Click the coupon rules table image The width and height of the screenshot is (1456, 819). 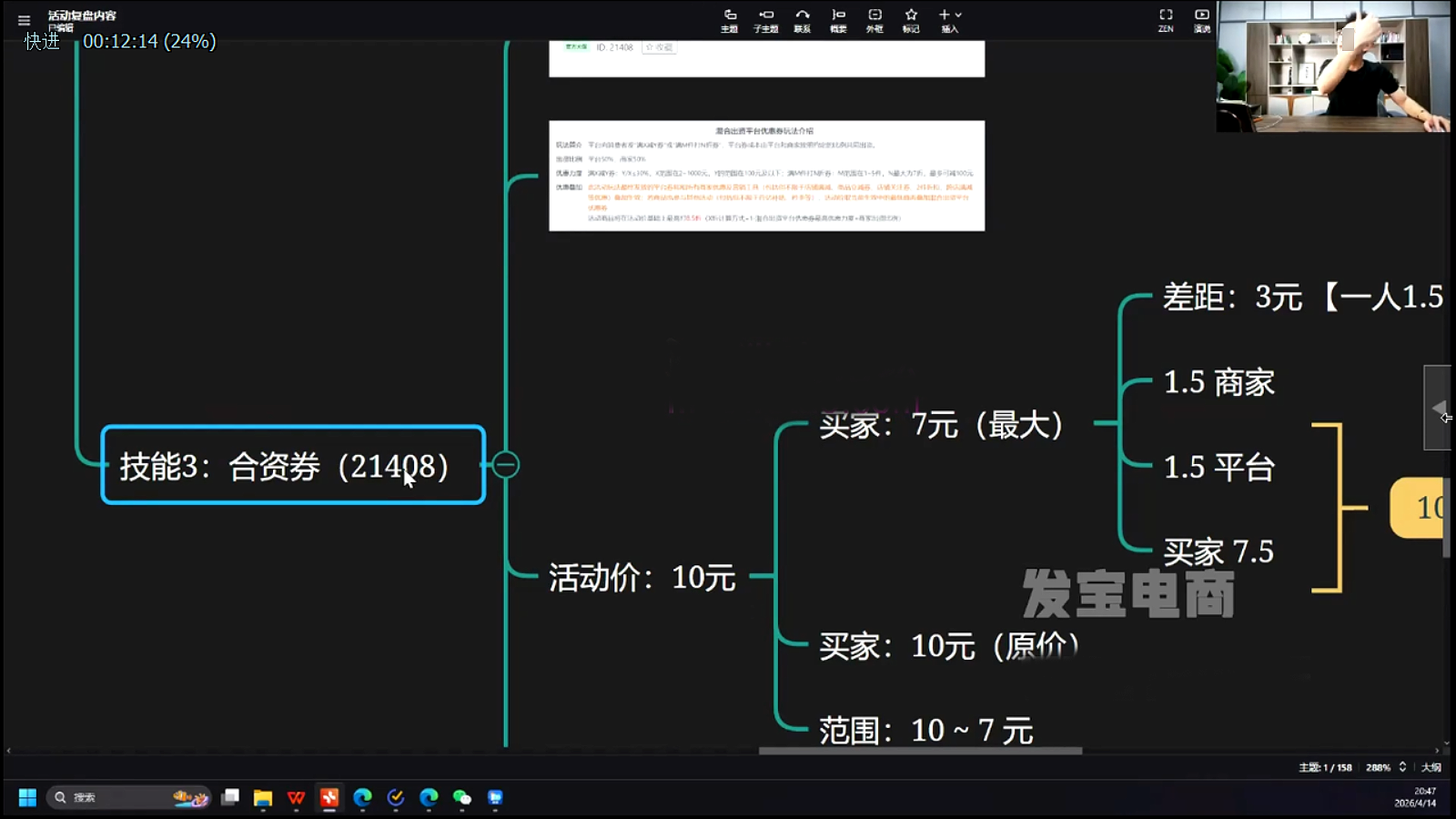tap(766, 176)
